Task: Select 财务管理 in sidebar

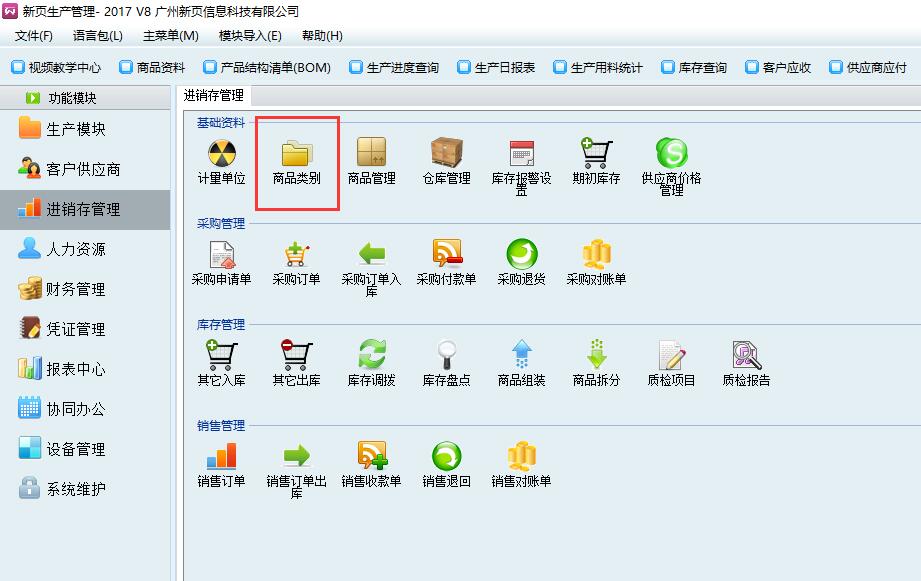Action: click(x=75, y=289)
